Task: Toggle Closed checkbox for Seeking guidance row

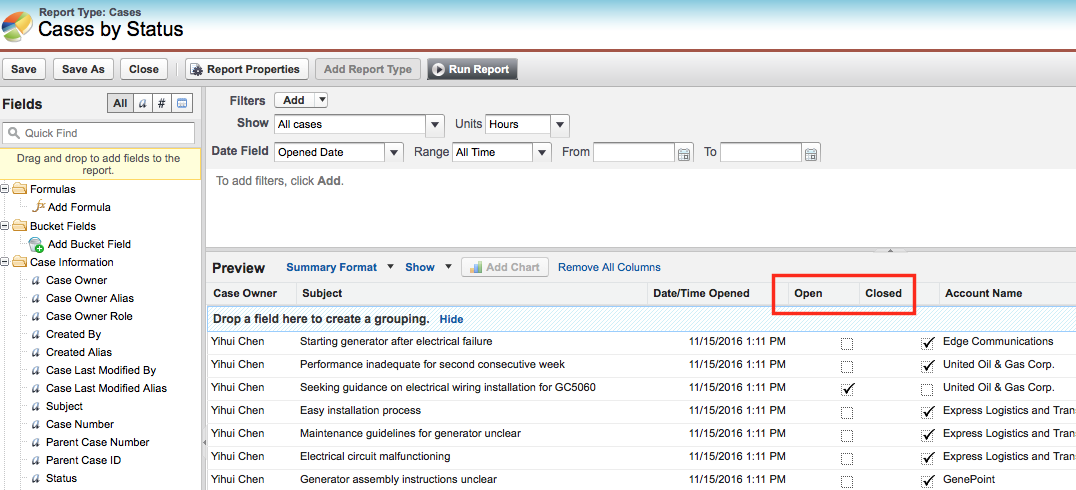Action: [928, 389]
